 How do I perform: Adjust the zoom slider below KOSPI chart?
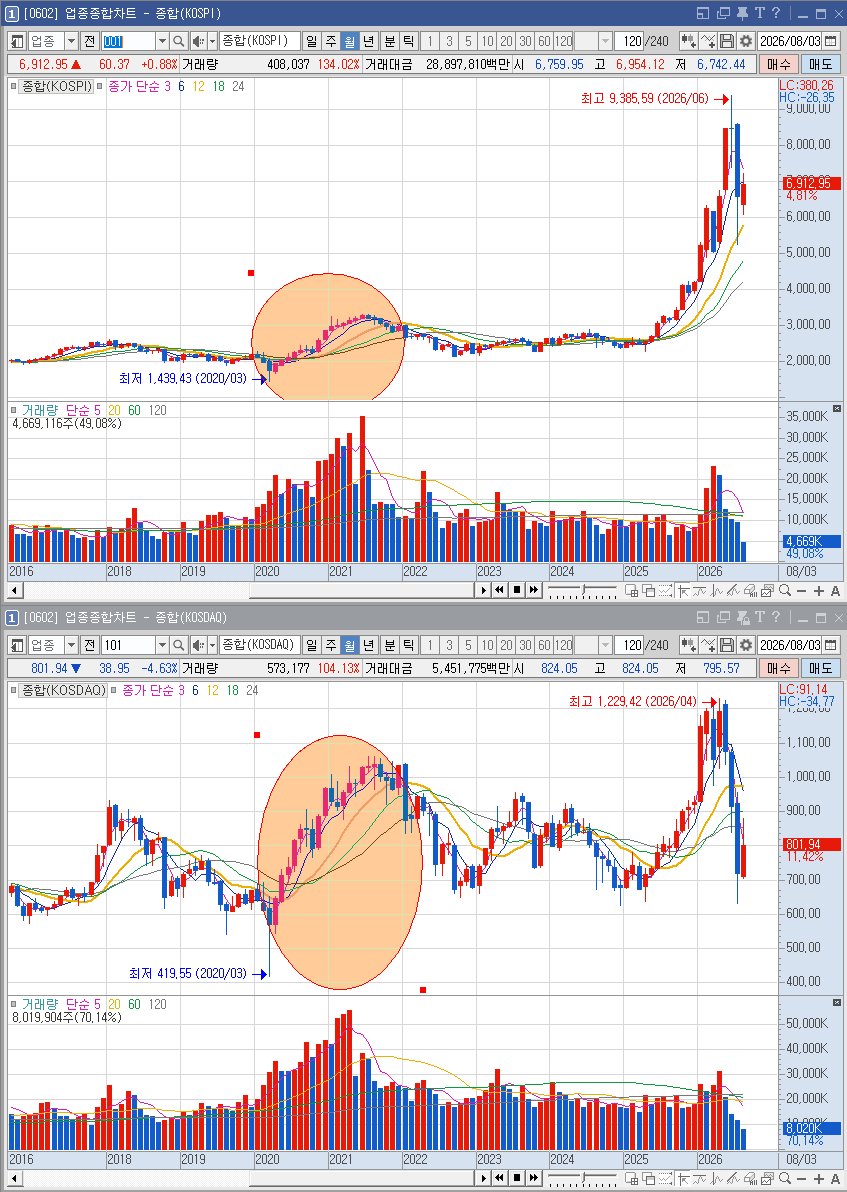(582, 590)
